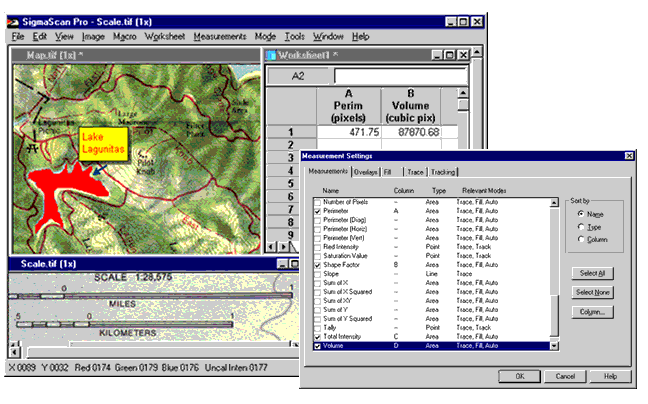Switch to the Trace tab
Viewport: 648px width, 404px height.
point(415,172)
